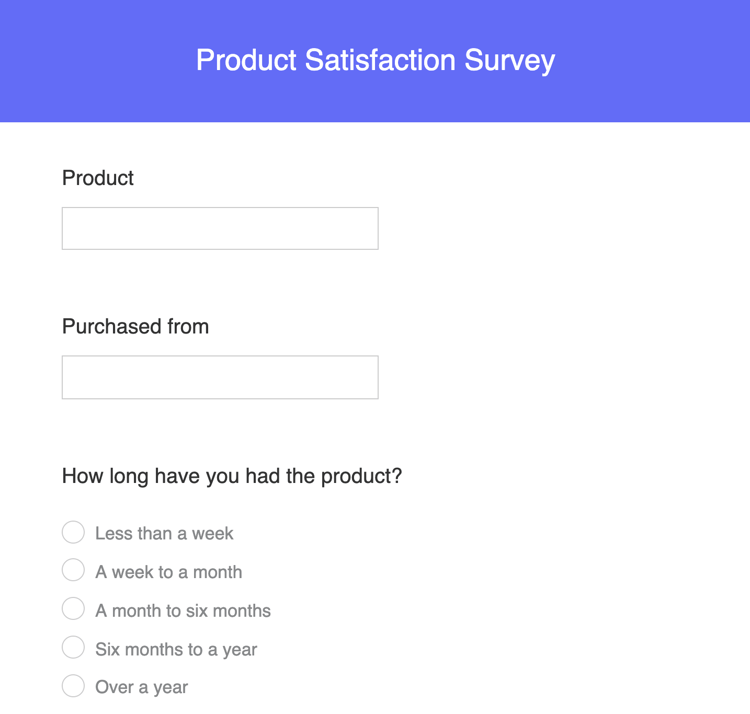Select the 'Less than a week' radio button
750x714 pixels.
pos(73,532)
